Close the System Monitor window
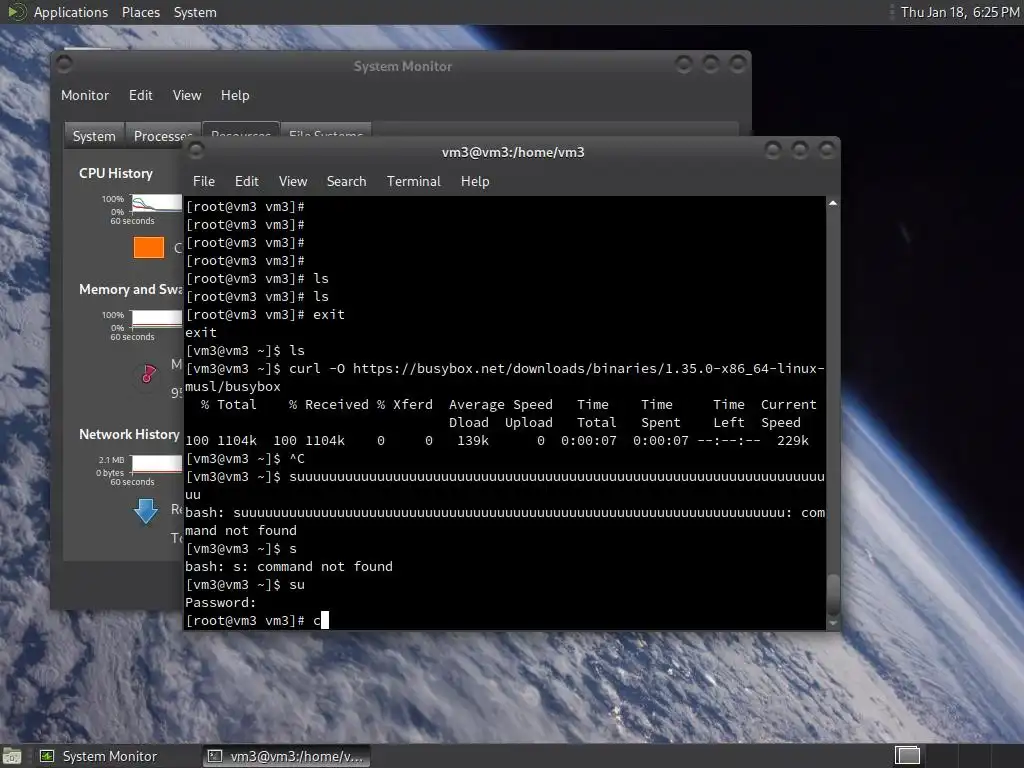Screen dimensions: 1024x768 pyautogui.click(x=737, y=64)
